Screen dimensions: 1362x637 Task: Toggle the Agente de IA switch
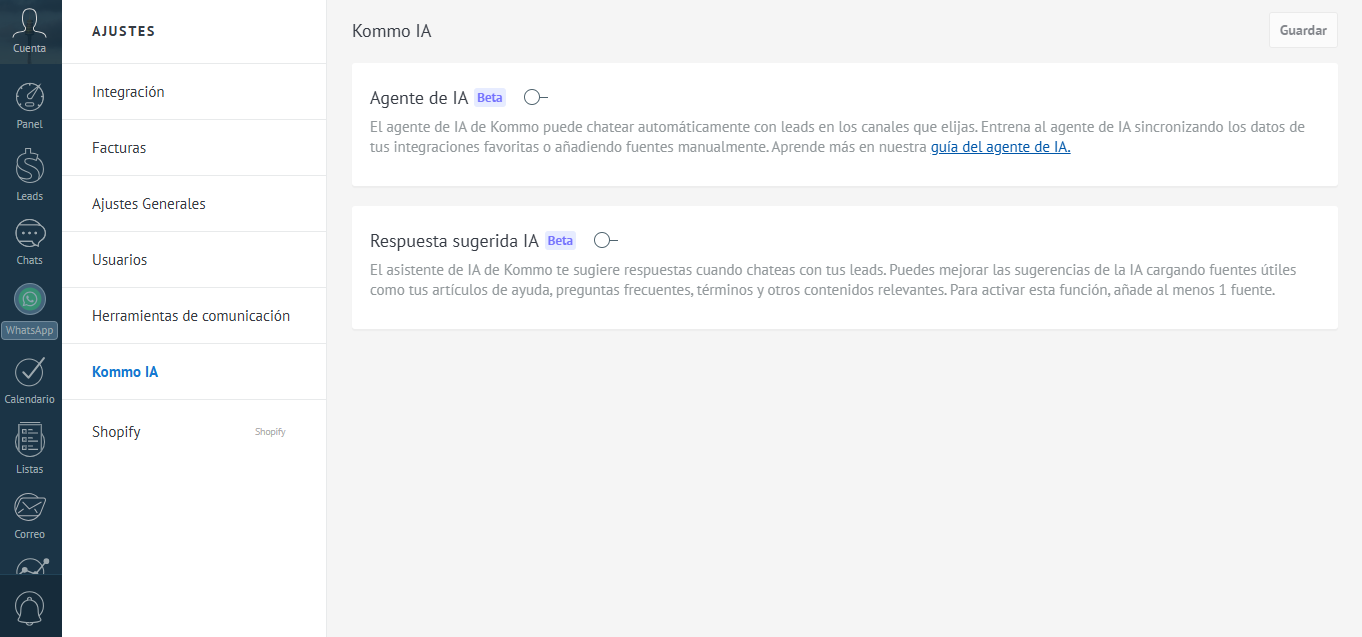point(536,97)
